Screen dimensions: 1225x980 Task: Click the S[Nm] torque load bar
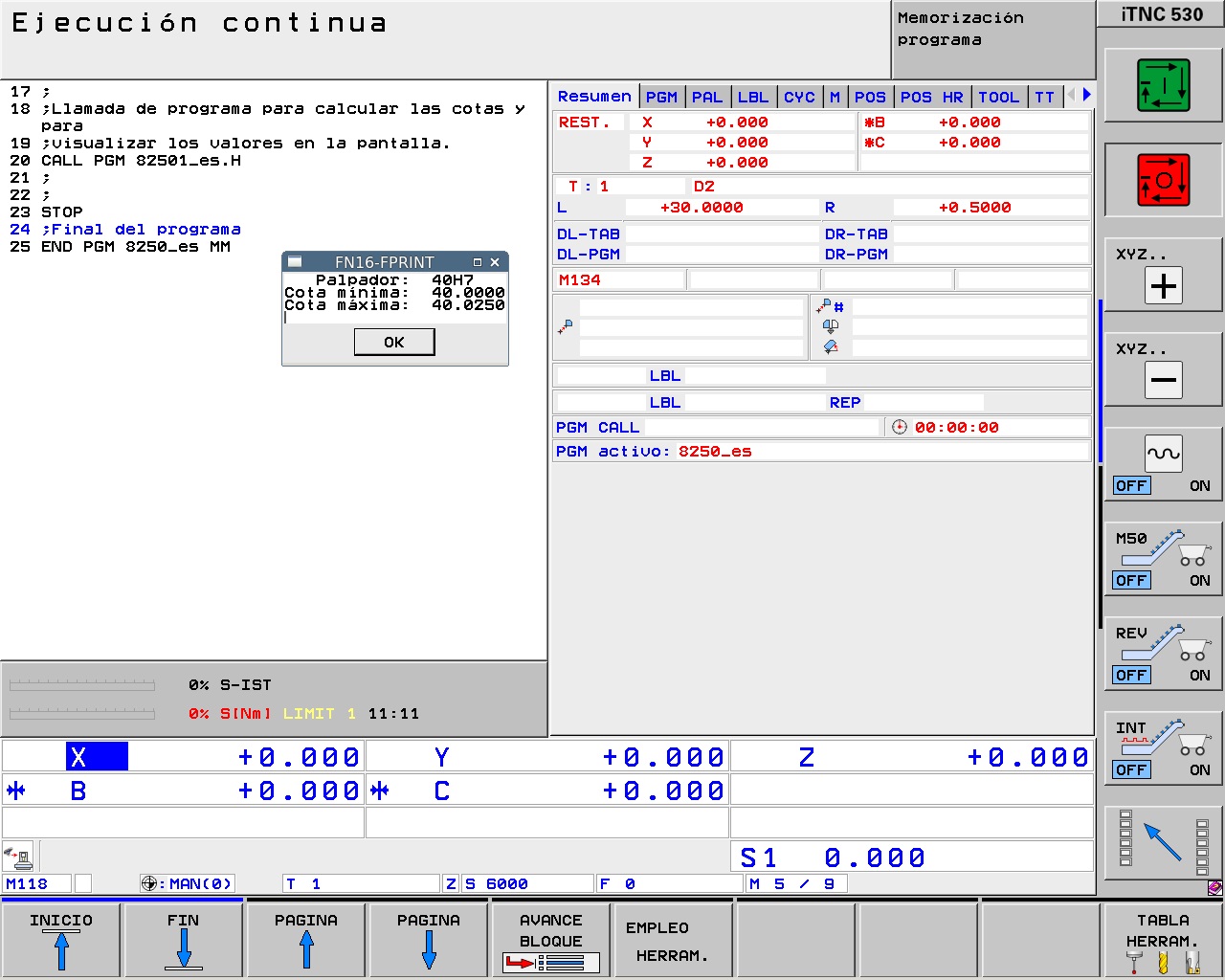tap(81, 714)
